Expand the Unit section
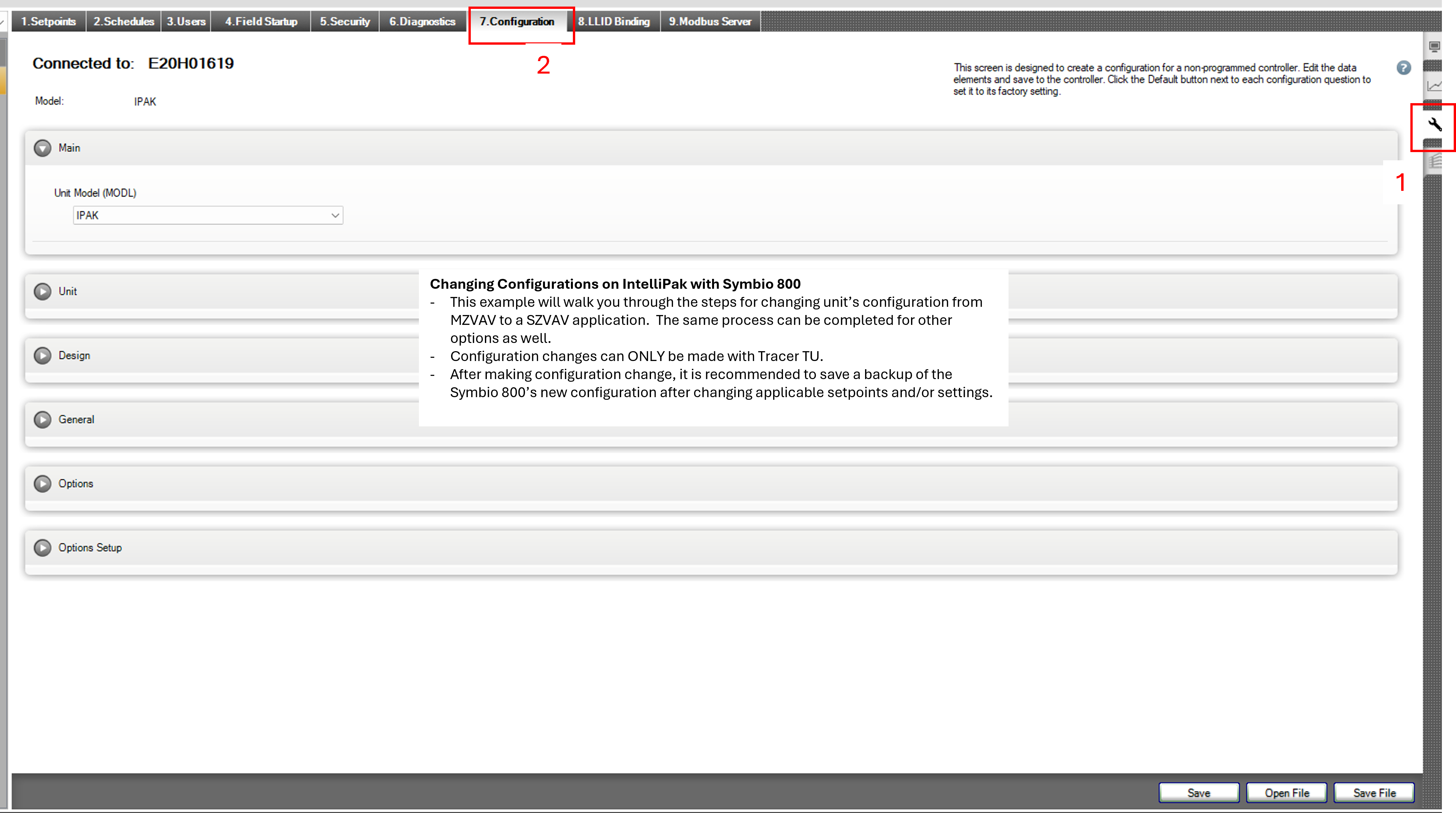 pos(42,291)
